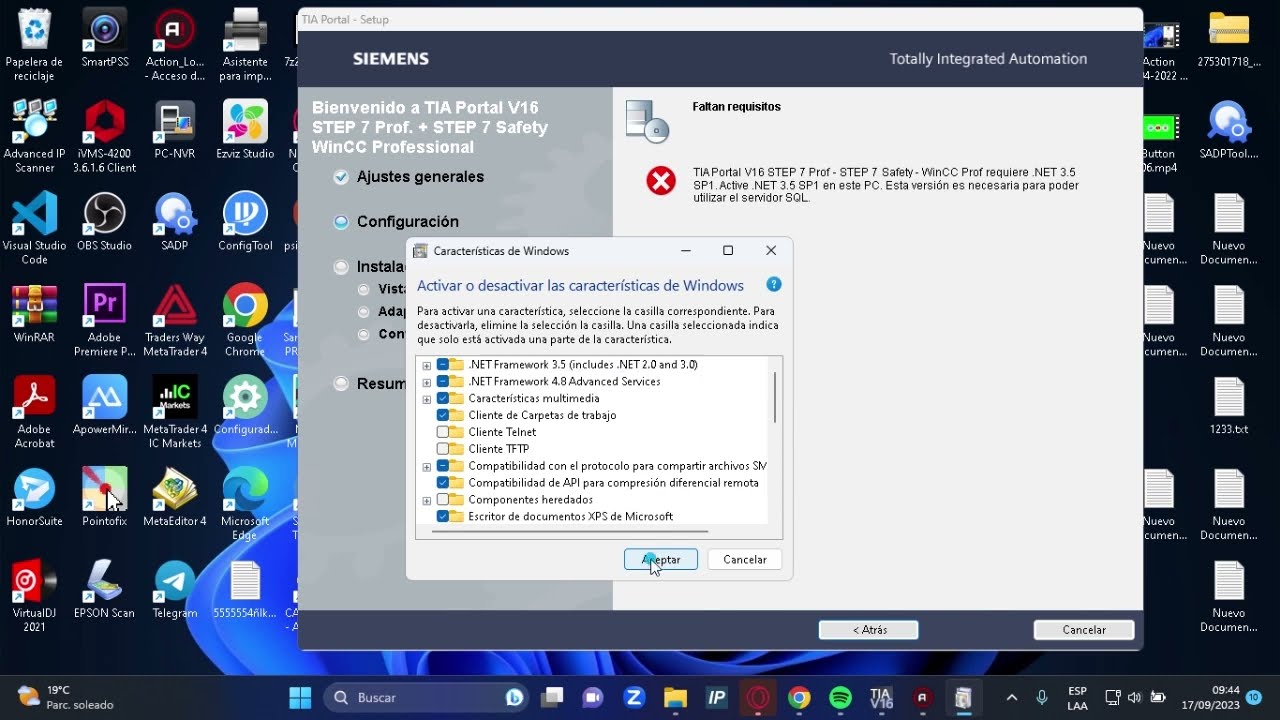
Task: Open Visual Studio Code desktop icon
Action: (34, 229)
